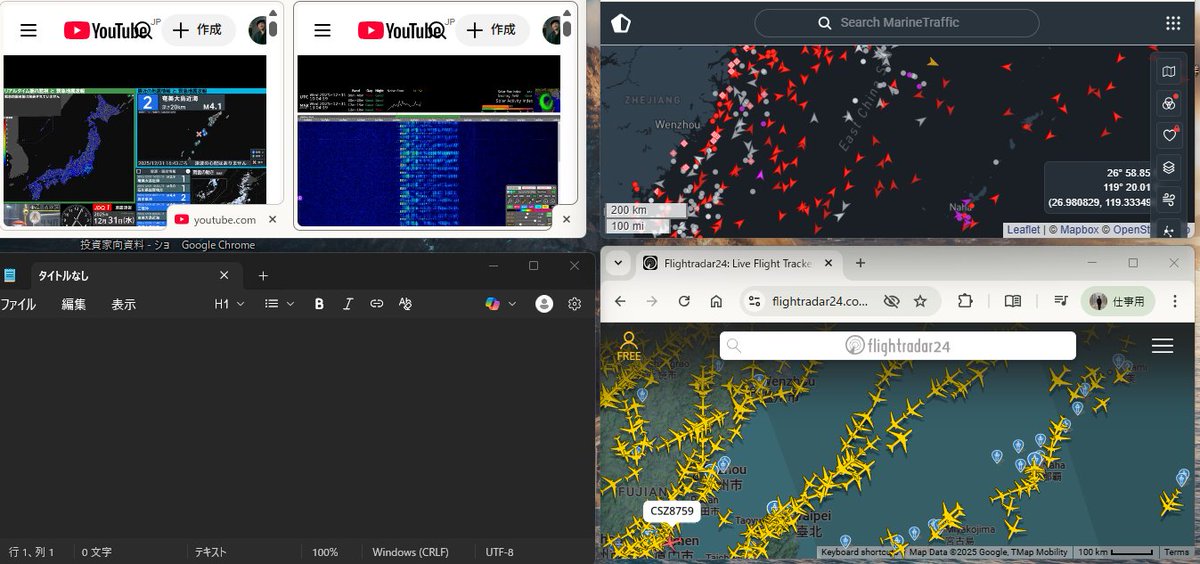Open Chrome reading mode icon

pyautogui.click(x=1012, y=301)
